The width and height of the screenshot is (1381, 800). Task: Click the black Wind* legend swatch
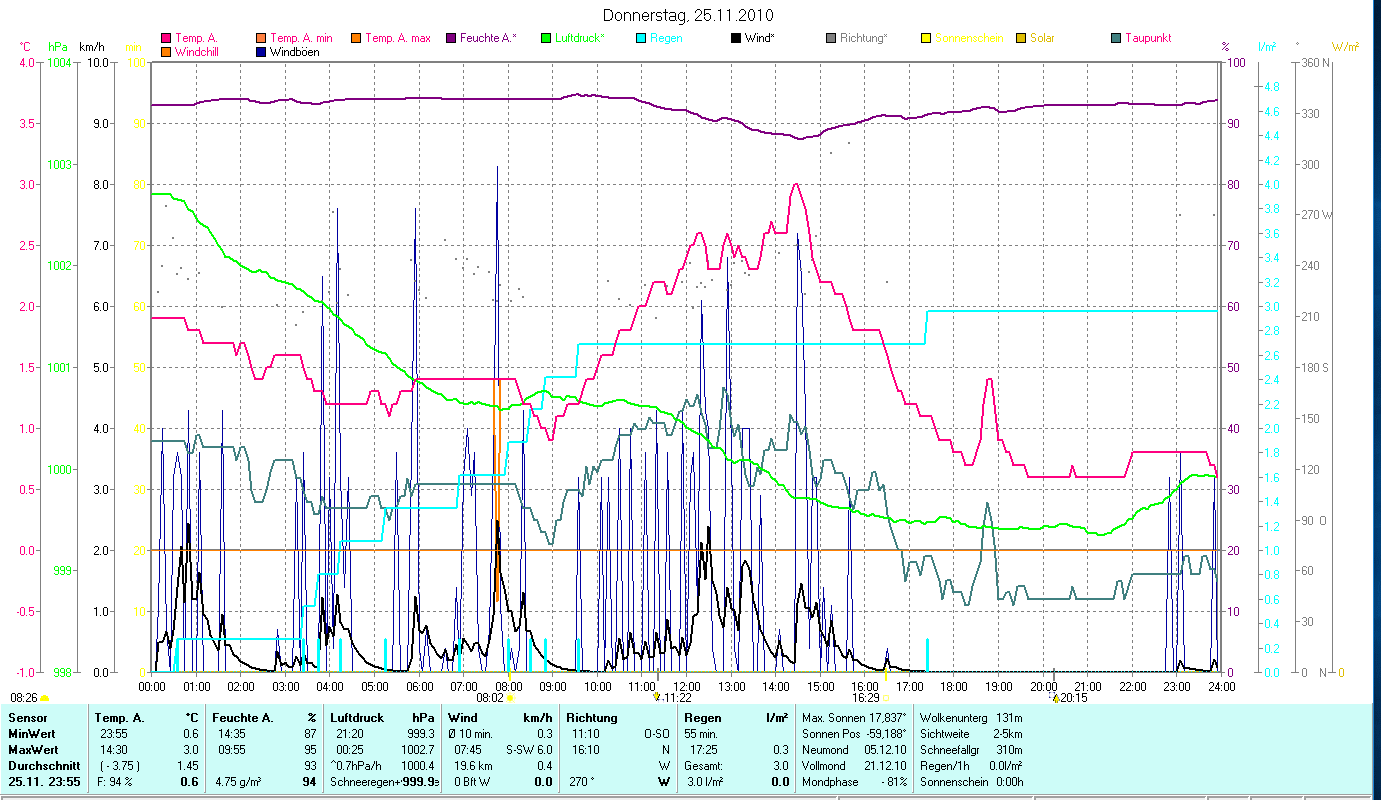pyautogui.click(x=736, y=38)
